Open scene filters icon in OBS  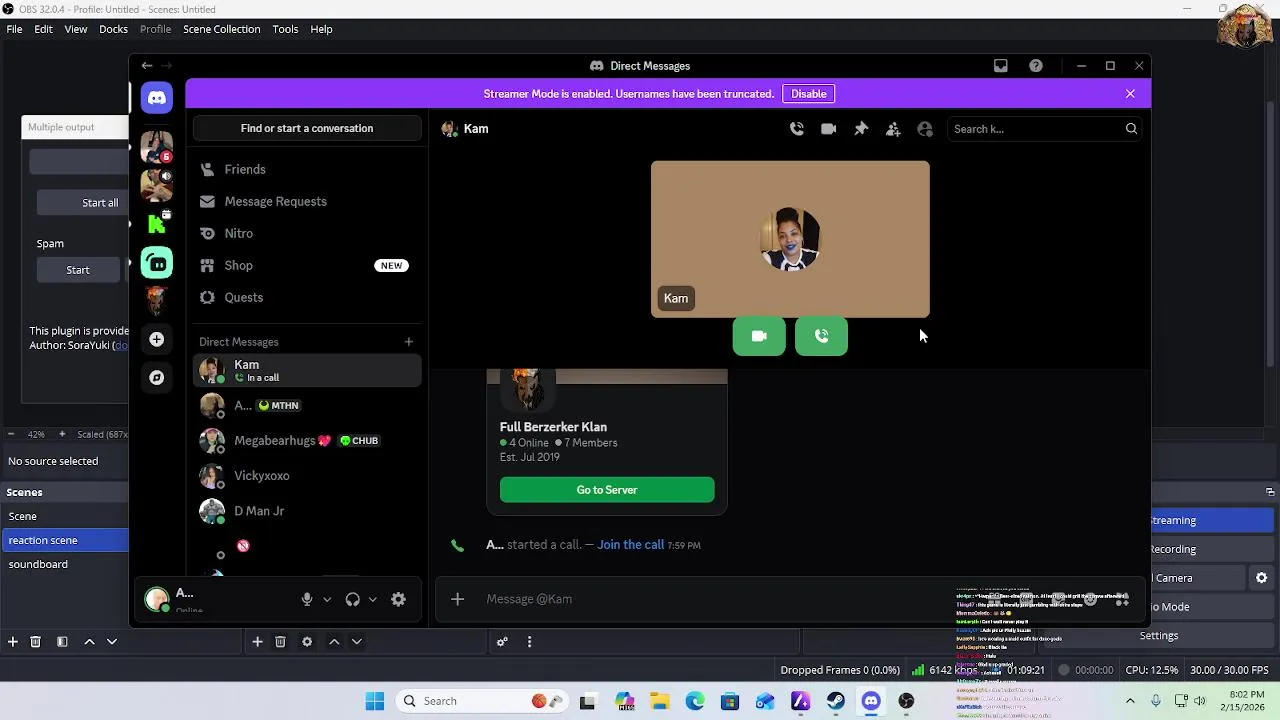(62, 642)
